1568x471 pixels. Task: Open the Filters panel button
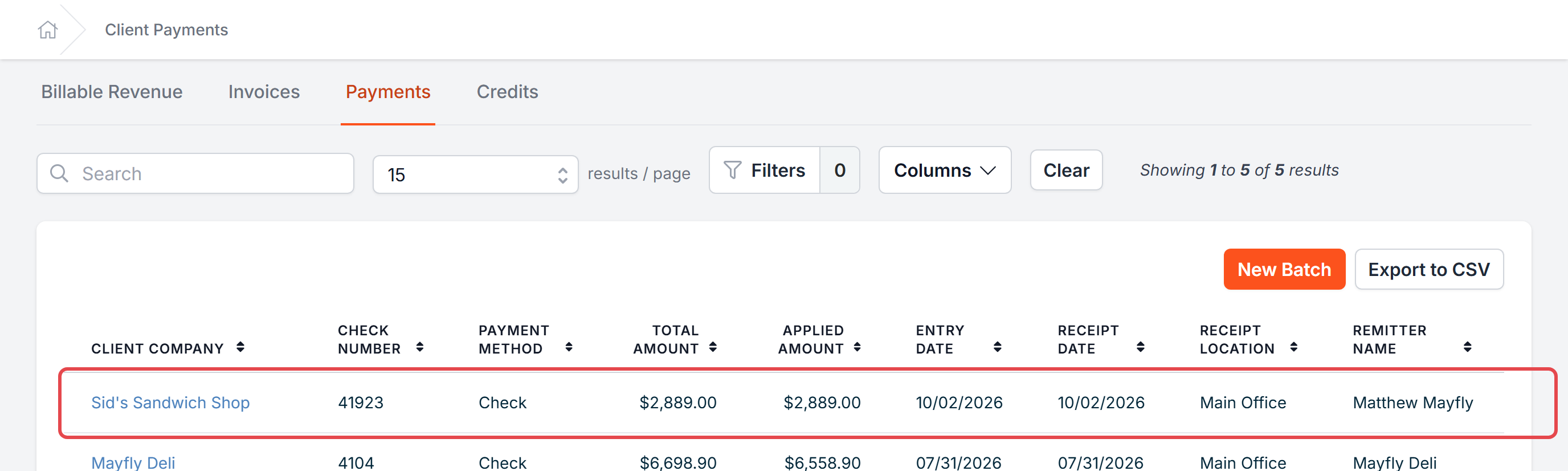coord(765,170)
